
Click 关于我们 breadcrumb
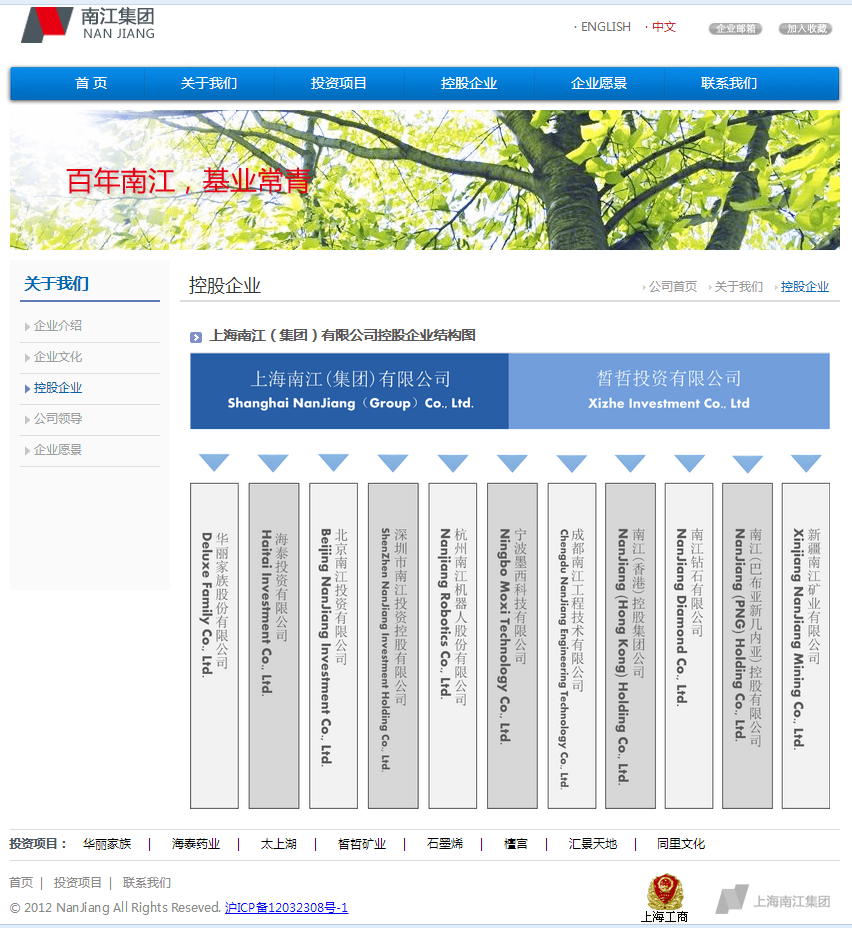click(x=738, y=286)
